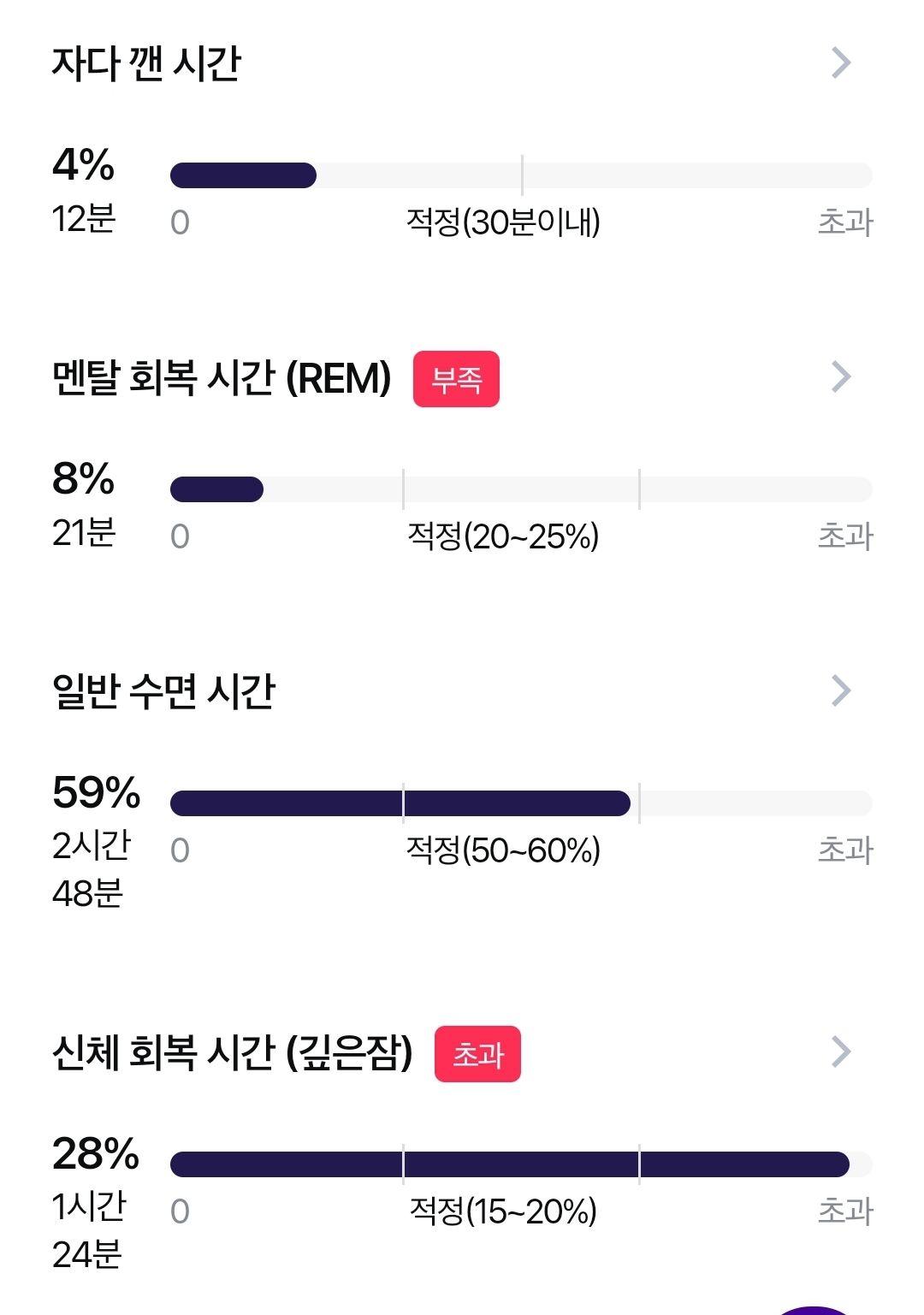Select the 자다 깬 시간 heading
The image size is (924, 1315).
[x=146, y=63]
